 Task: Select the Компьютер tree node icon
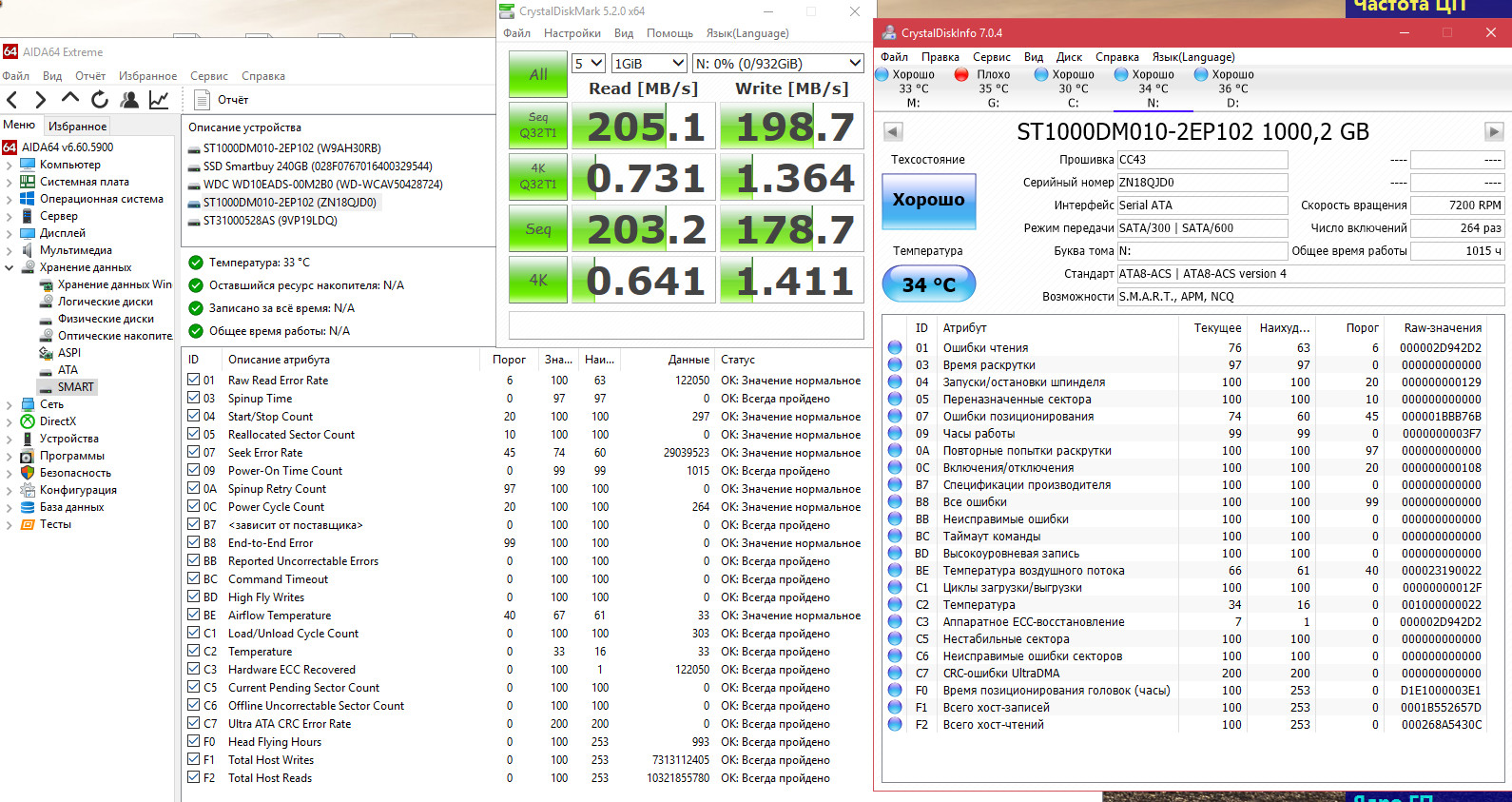coord(28,165)
